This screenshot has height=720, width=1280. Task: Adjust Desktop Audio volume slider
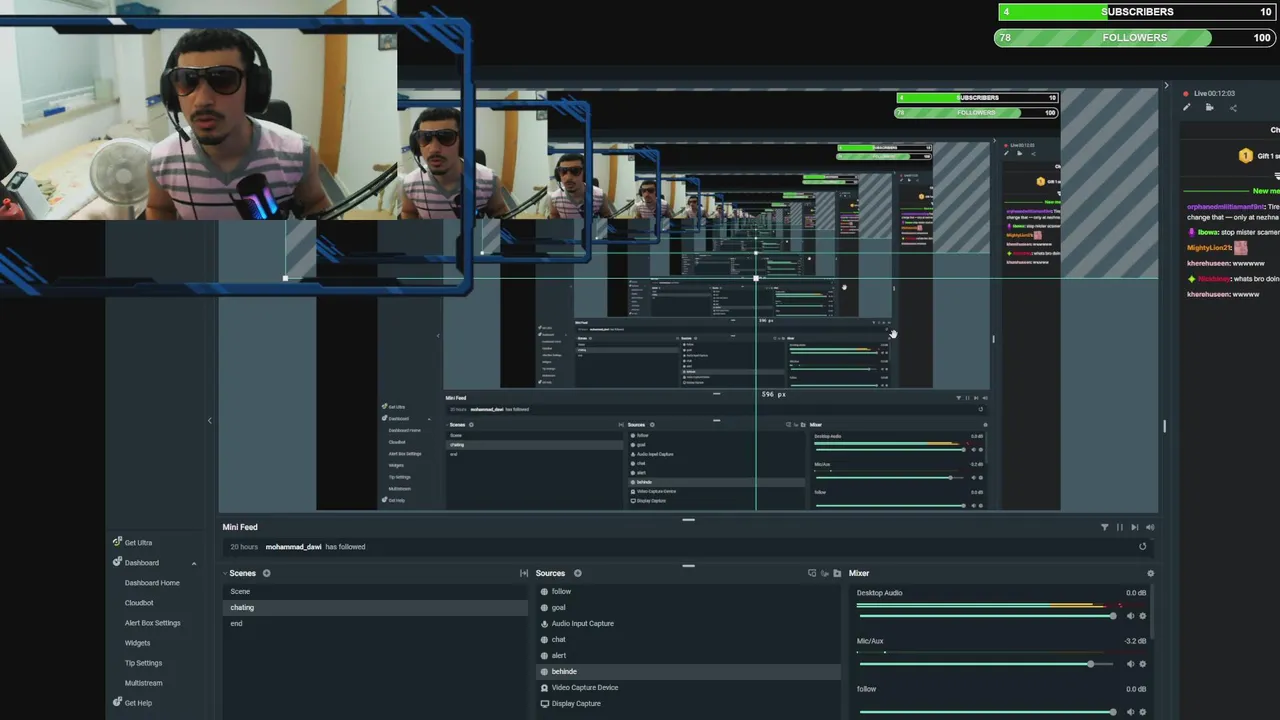[x=986, y=616]
